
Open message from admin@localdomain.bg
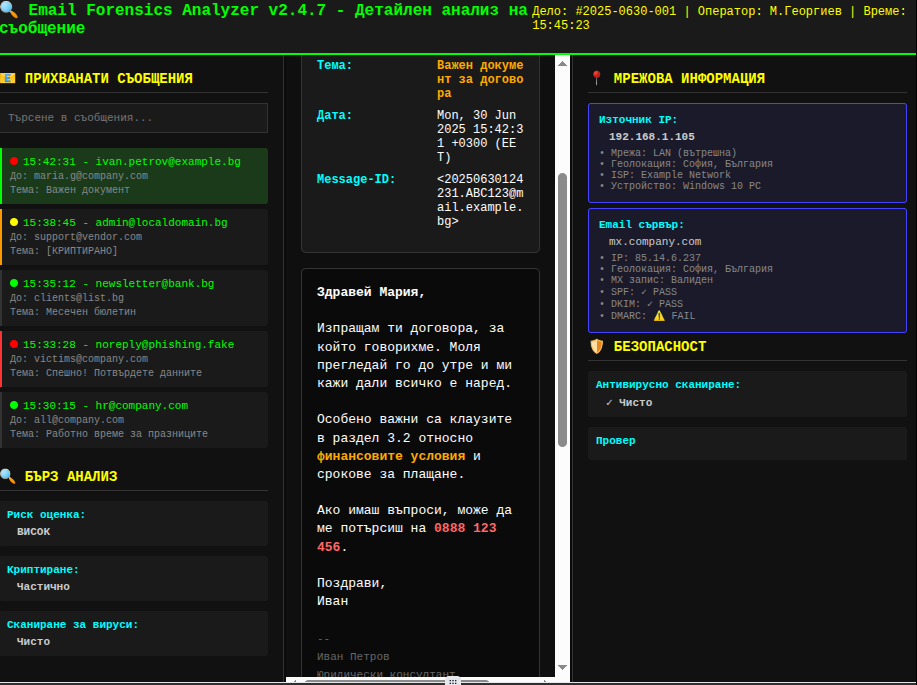tap(134, 237)
